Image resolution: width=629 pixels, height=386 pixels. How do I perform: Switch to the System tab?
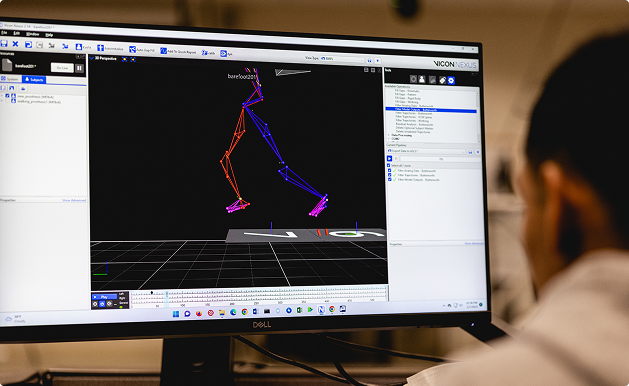pos(10,79)
